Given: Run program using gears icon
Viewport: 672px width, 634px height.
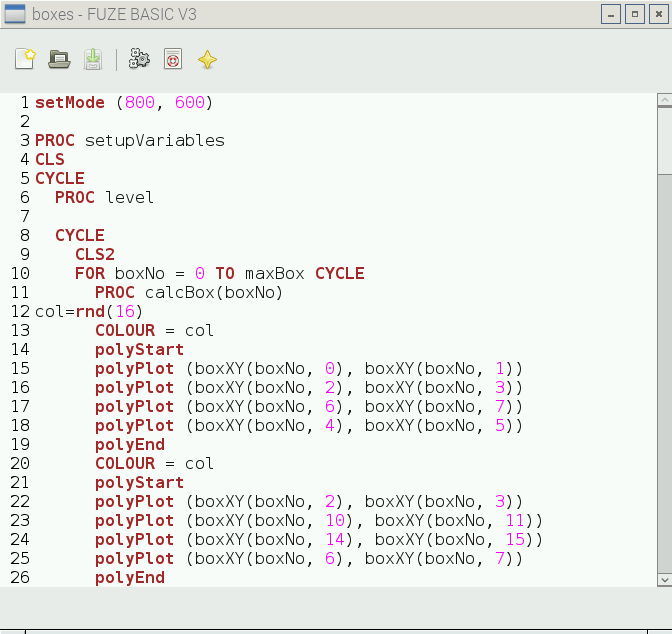Looking at the screenshot, I should click(139, 59).
